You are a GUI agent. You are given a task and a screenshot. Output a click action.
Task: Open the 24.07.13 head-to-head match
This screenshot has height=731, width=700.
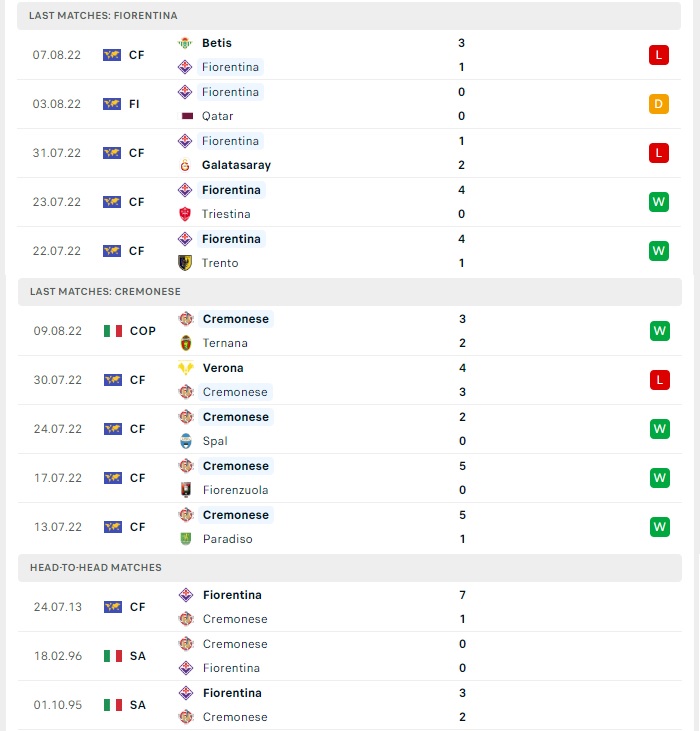pos(350,607)
